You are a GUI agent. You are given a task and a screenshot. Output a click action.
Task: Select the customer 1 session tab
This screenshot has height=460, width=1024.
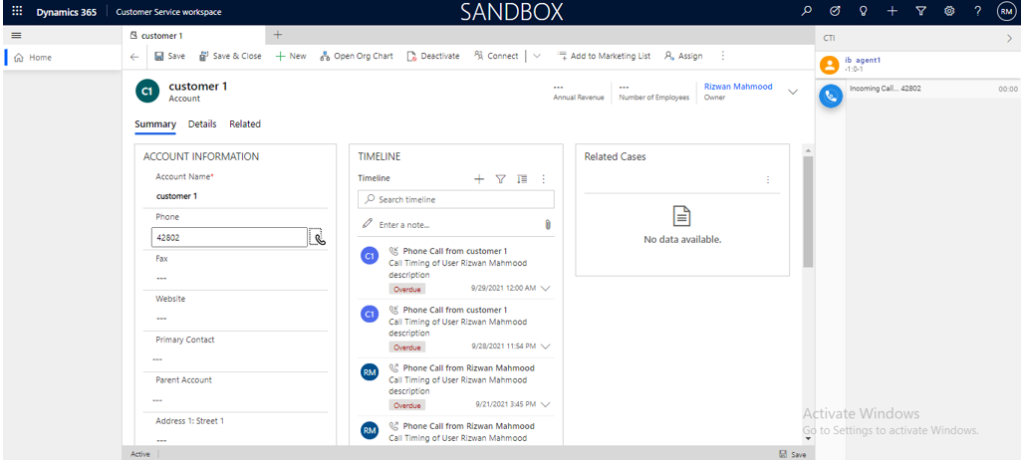click(x=194, y=35)
